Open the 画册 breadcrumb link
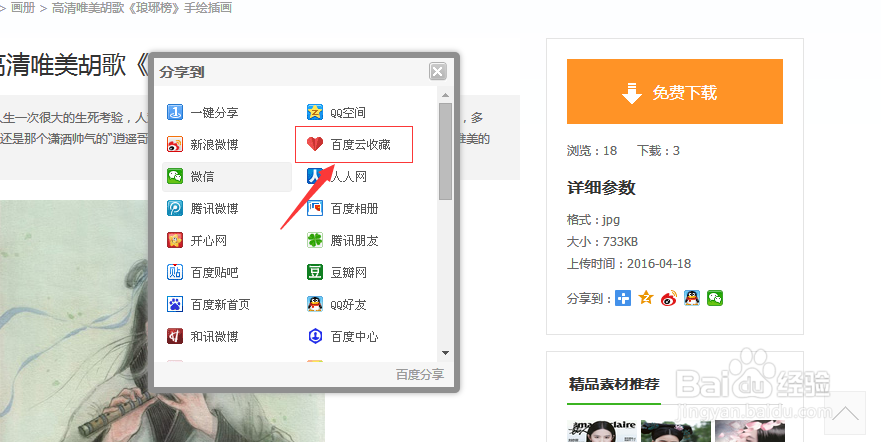 pos(23,8)
